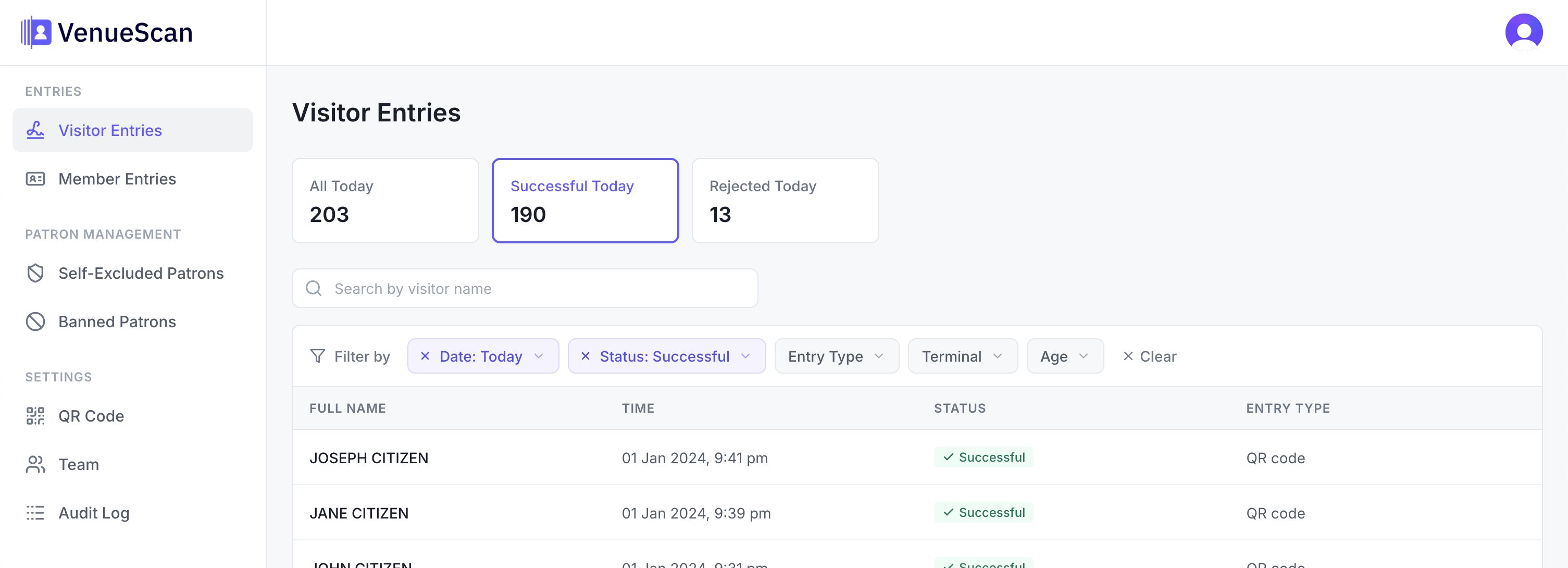Open the Entry Type filter dropdown
1568x568 pixels.
836,356
